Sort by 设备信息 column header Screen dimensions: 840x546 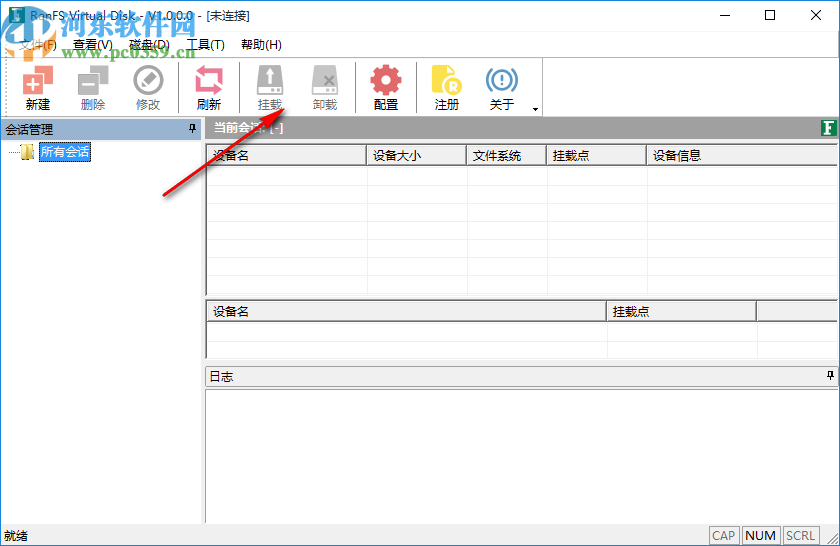[743, 155]
